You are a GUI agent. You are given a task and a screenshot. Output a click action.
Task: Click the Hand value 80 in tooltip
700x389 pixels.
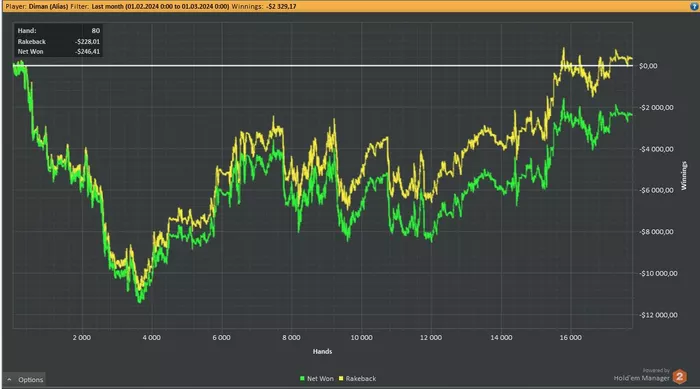pyautogui.click(x=96, y=31)
